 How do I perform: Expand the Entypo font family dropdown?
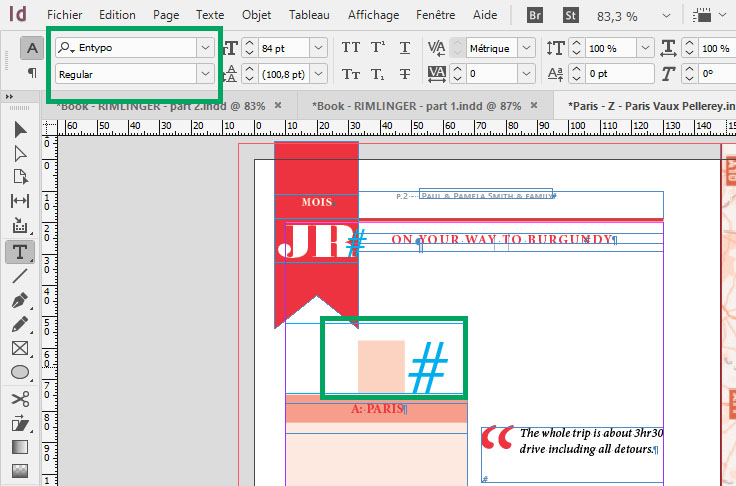coord(205,48)
